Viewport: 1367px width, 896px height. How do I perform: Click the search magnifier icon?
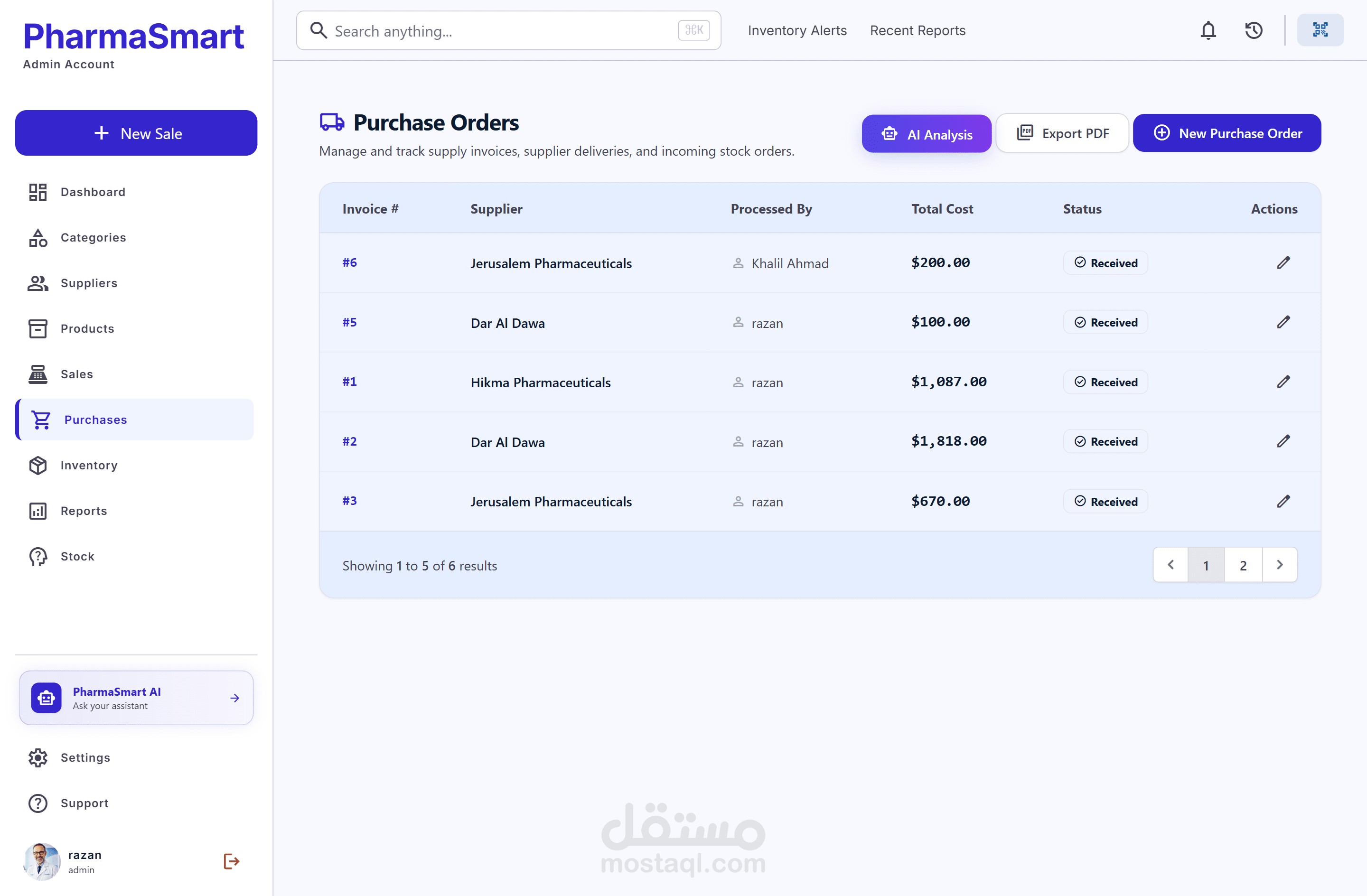click(318, 30)
